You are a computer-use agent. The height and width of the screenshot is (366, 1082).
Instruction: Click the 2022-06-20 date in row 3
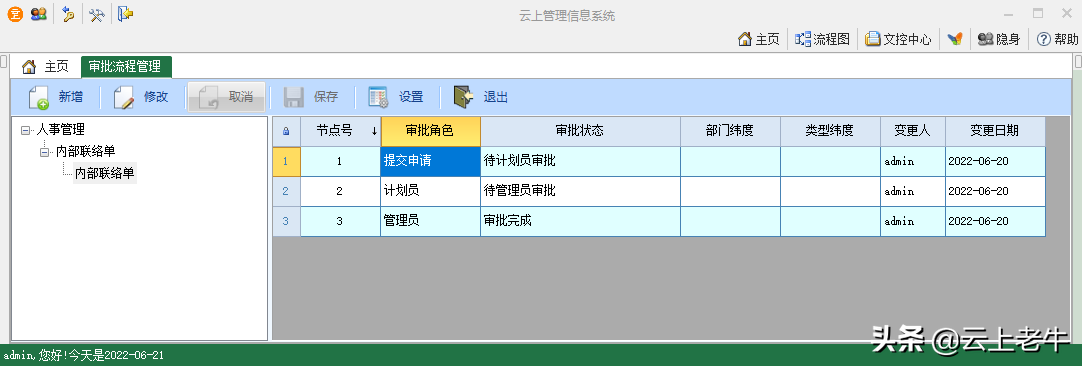[995, 222]
